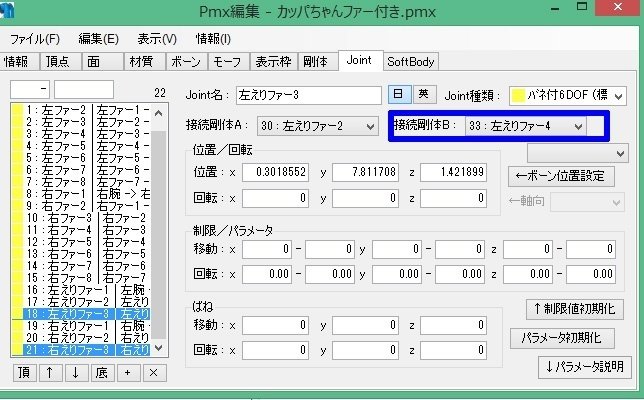Image resolution: width=644 pixels, height=400 pixels.
Task: Click the PmxEditor app icon in title bar
Action: (x=7, y=10)
